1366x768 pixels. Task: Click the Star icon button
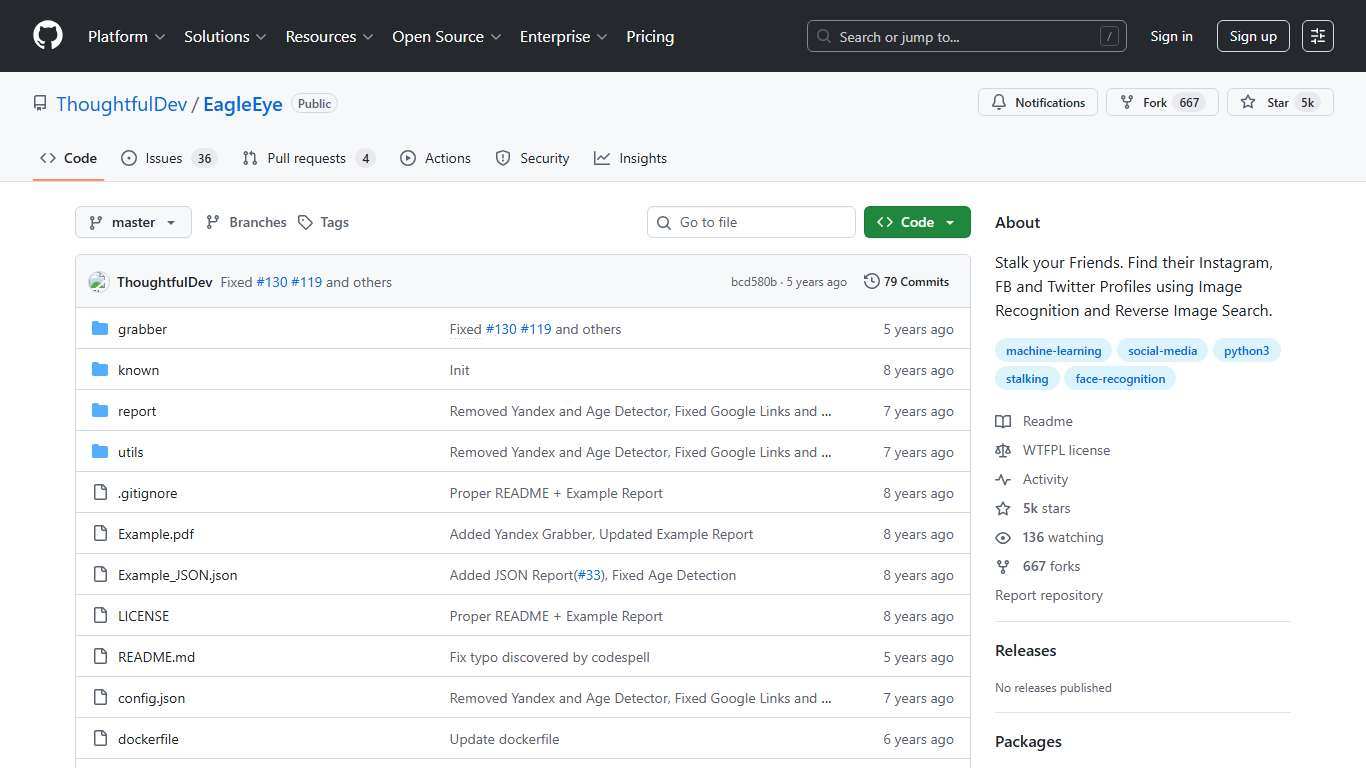tap(1248, 103)
